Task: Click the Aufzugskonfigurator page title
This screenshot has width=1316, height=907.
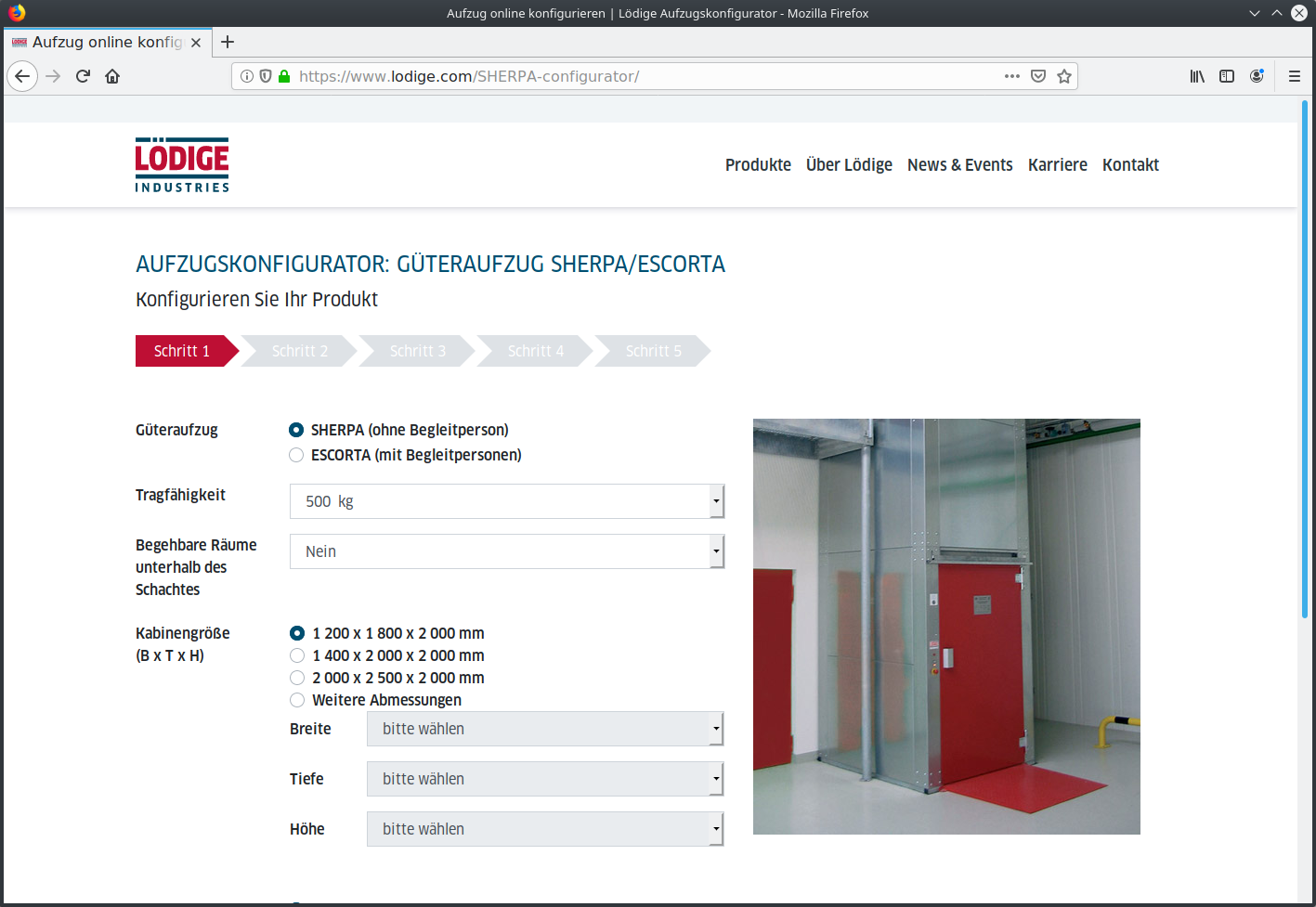Action: coord(430,264)
